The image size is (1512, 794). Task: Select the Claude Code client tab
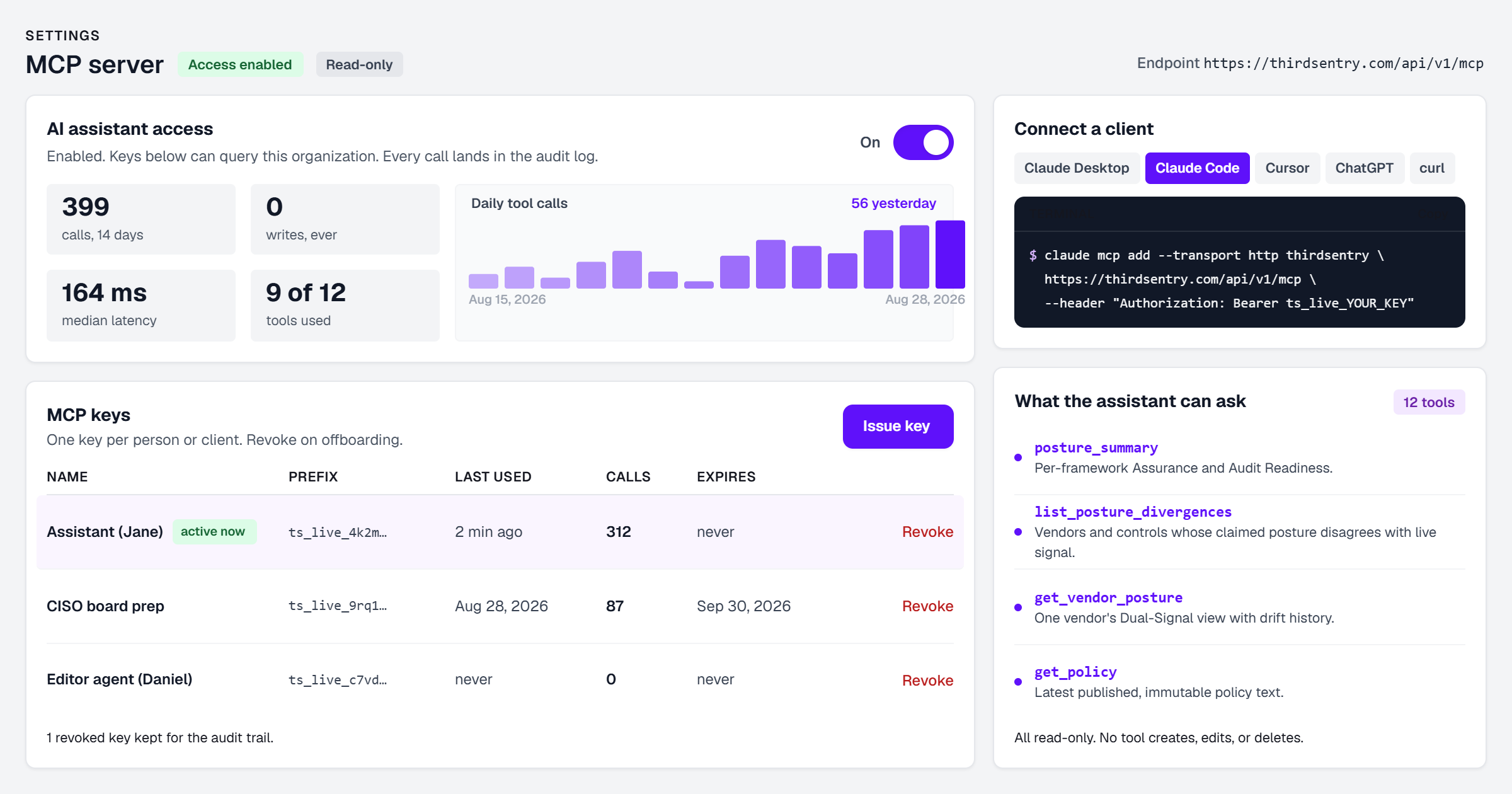1197,168
